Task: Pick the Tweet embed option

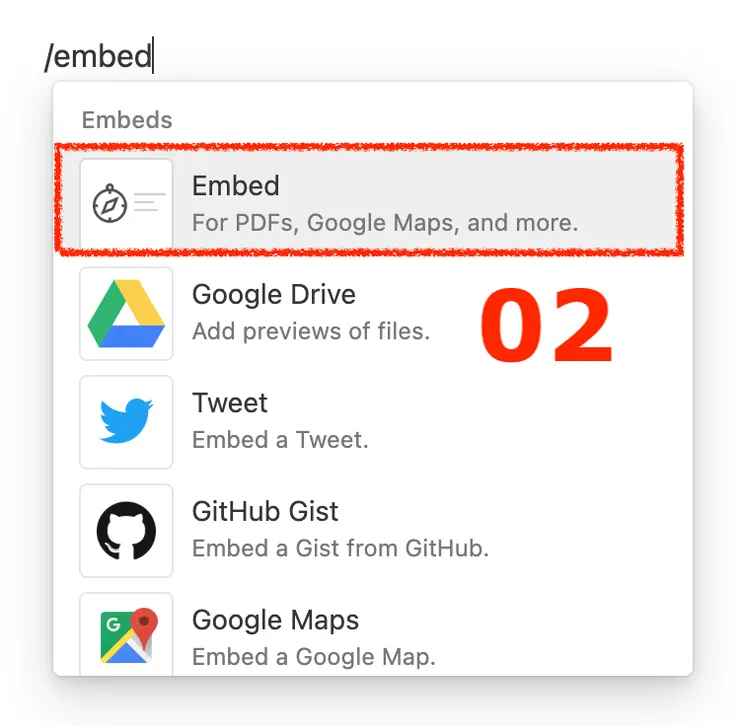Action: pyautogui.click(x=230, y=403)
